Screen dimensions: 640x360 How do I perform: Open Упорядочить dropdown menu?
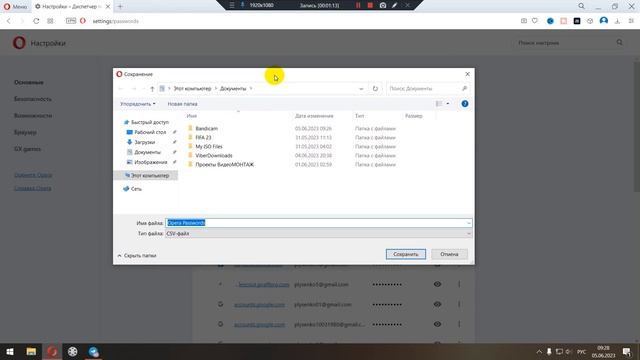(138, 104)
